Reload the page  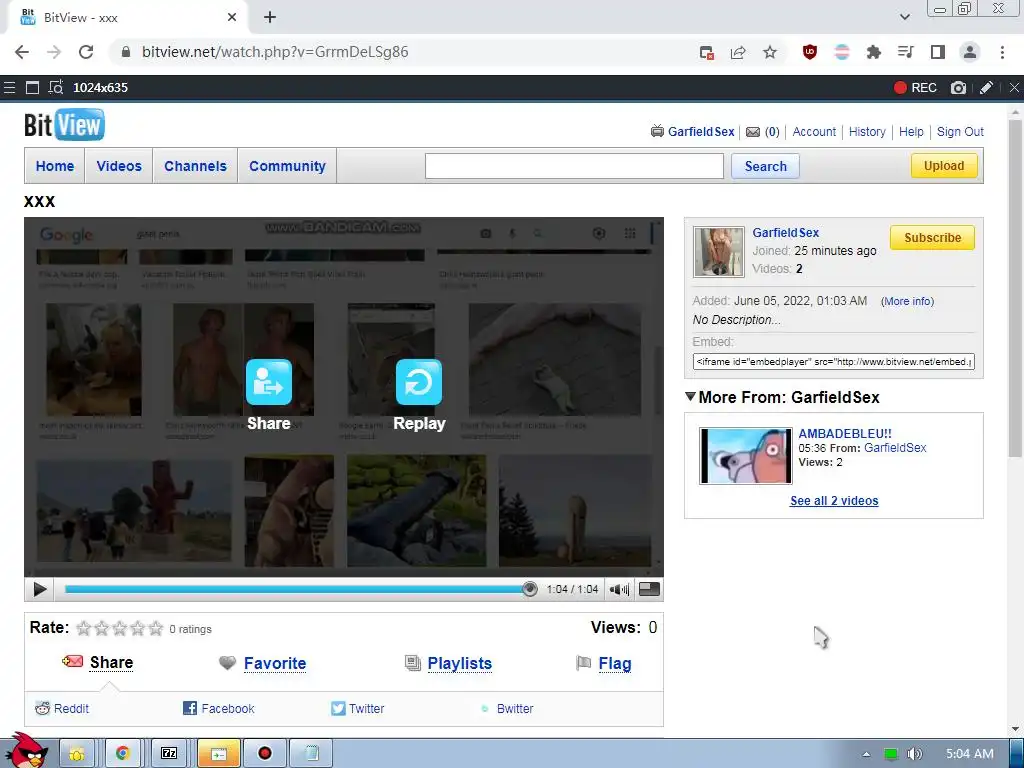point(86,52)
